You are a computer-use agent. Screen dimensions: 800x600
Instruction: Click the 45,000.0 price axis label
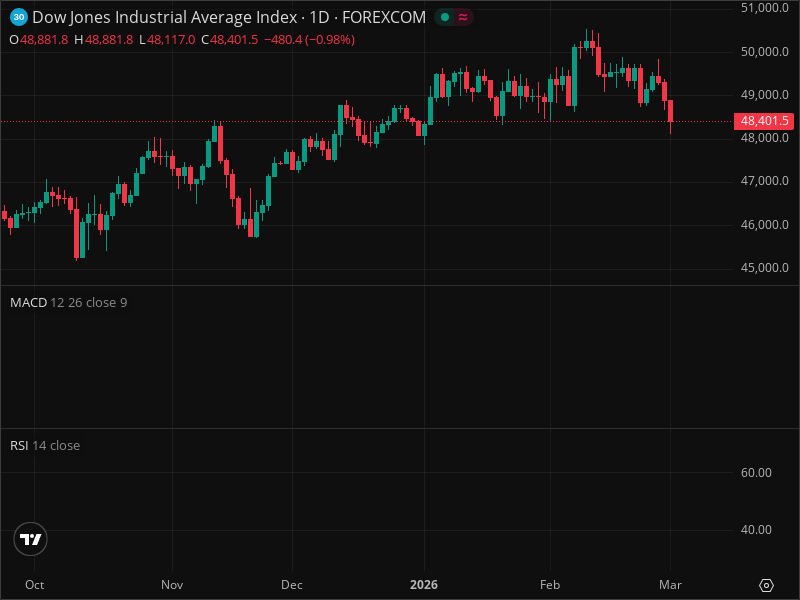click(x=764, y=268)
